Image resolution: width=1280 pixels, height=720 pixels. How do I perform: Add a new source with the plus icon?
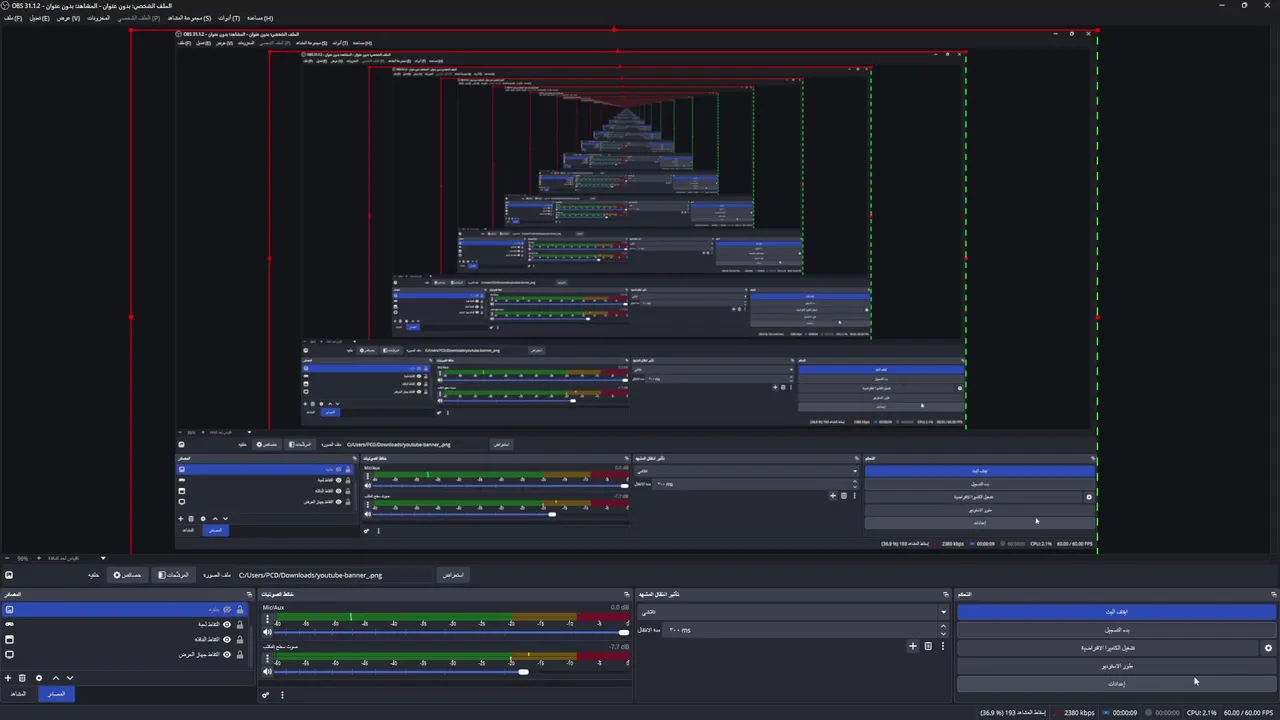[x=8, y=678]
